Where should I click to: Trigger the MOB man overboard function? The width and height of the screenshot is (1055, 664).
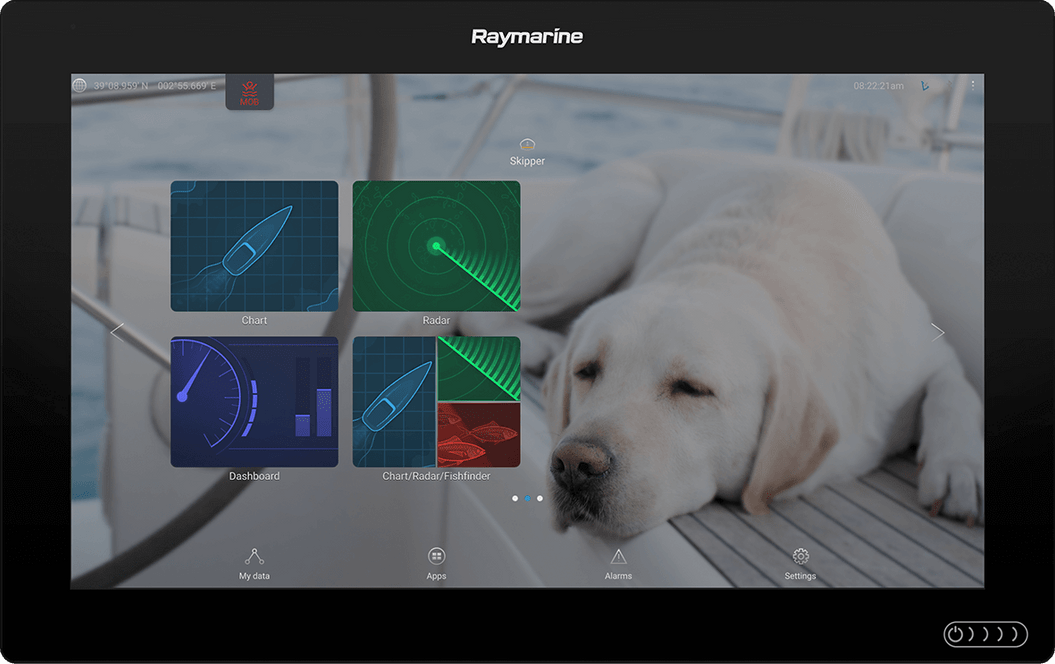pyautogui.click(x=248, y=90)
